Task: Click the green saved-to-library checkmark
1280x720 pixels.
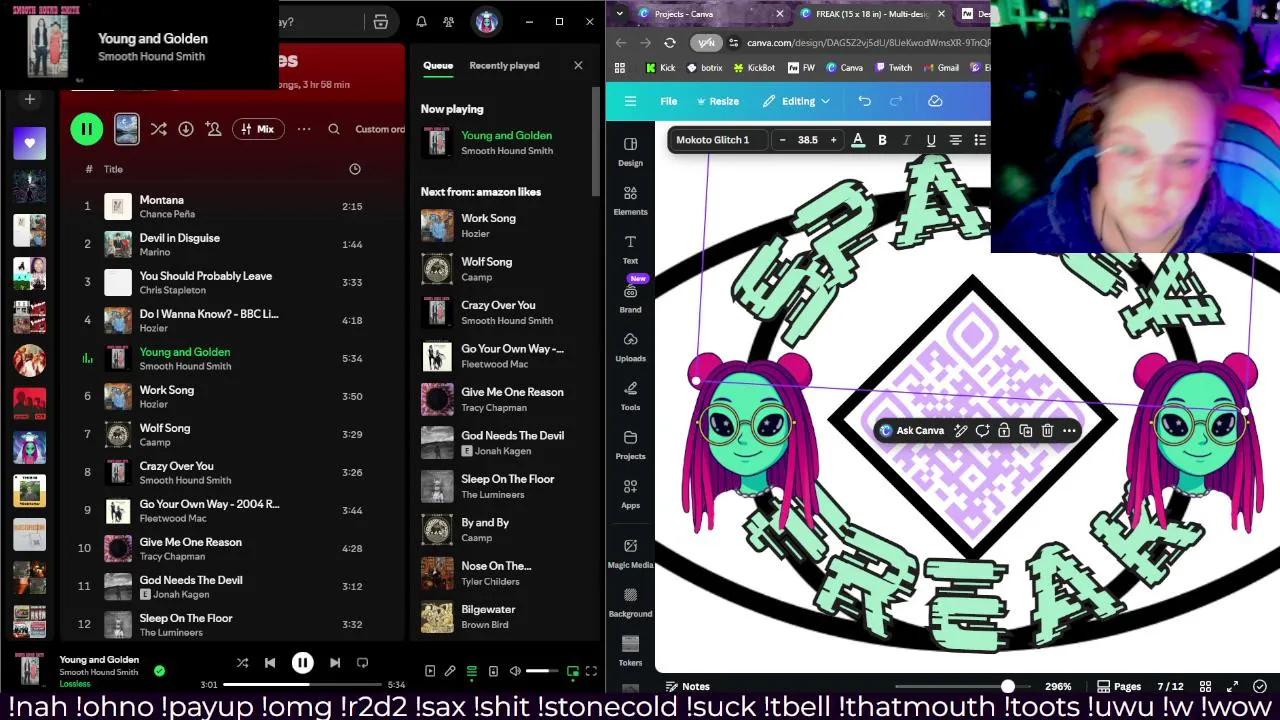Action: (159, 671)
